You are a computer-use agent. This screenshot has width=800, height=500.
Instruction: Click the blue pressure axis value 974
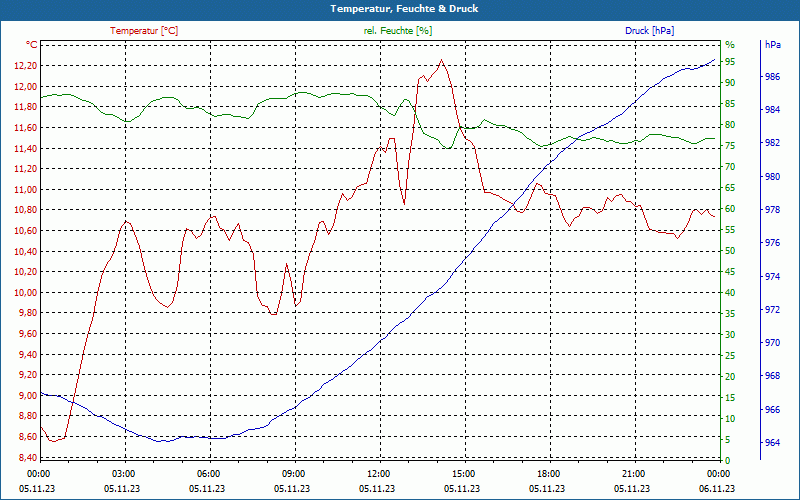click(x=773, y=277)
